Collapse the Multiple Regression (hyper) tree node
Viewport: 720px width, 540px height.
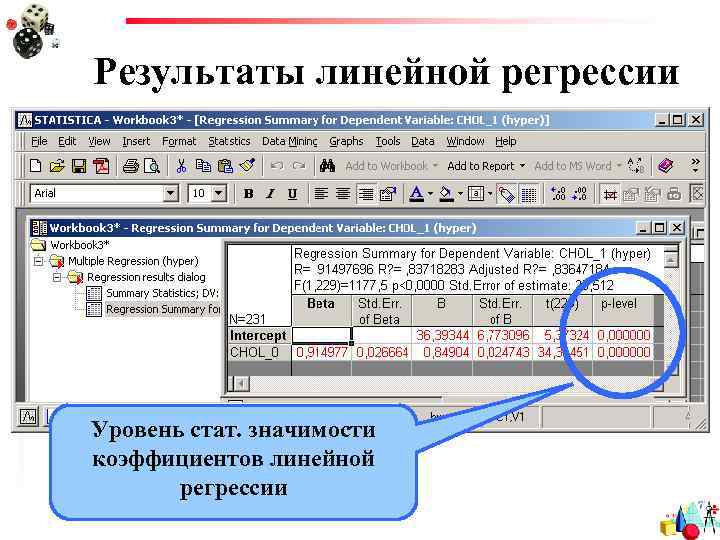pyautogui.click(x=39, y=261)
